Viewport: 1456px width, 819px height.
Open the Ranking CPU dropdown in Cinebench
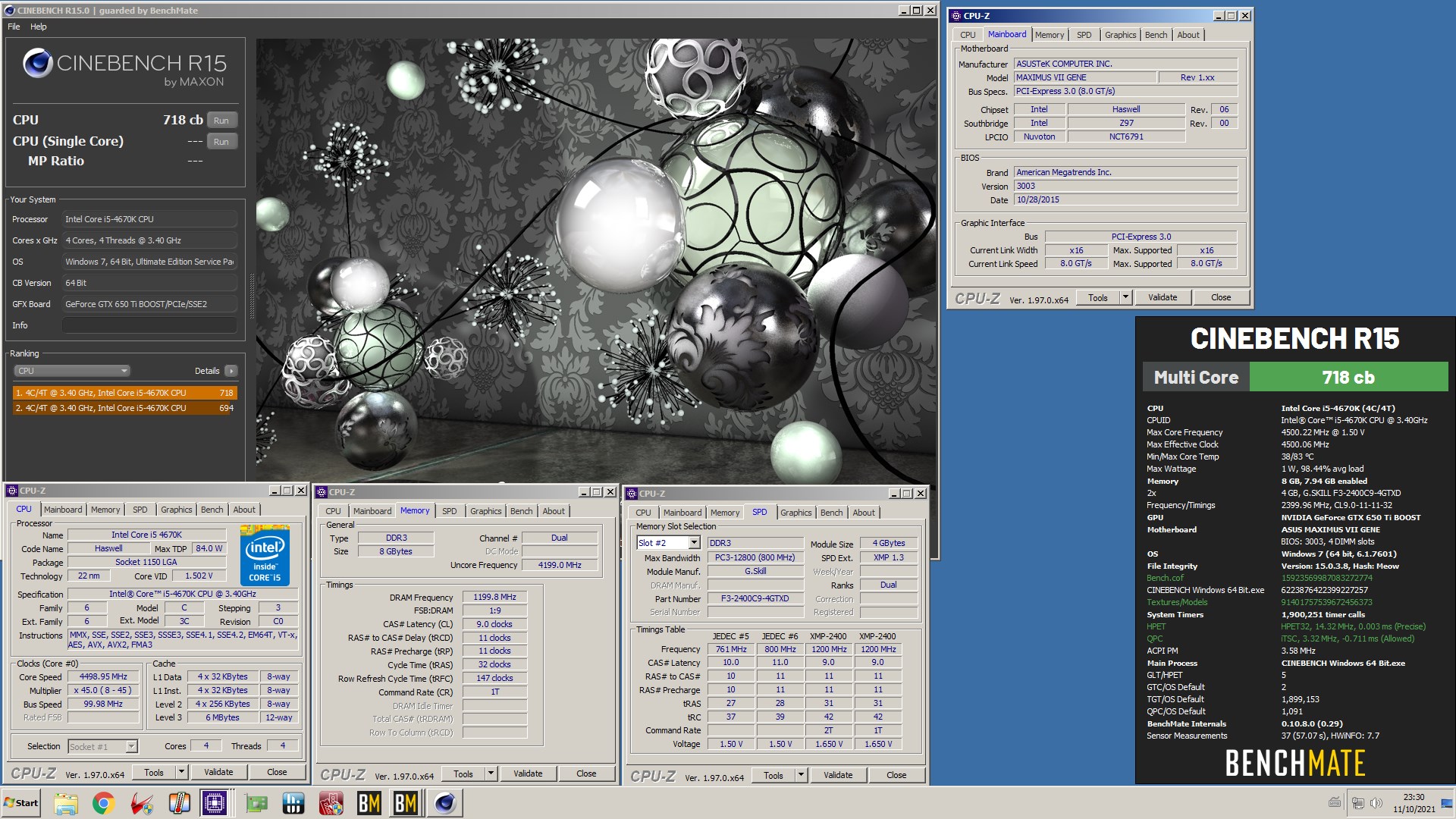72,371
